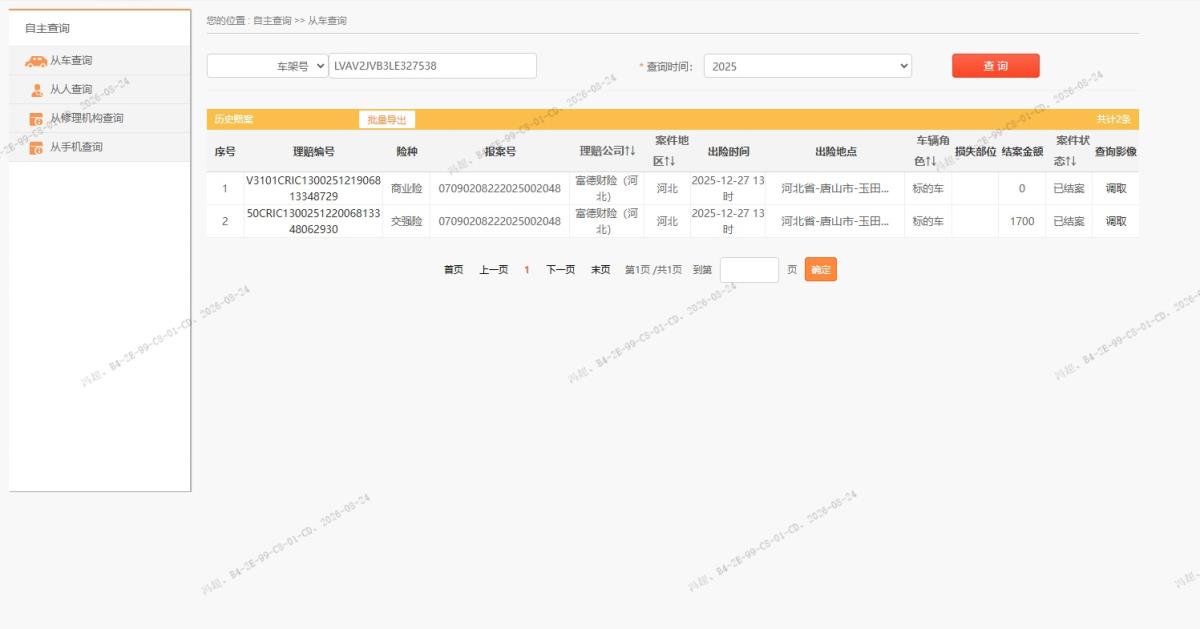Click 结案金额 value 1700

(1022, 222)
